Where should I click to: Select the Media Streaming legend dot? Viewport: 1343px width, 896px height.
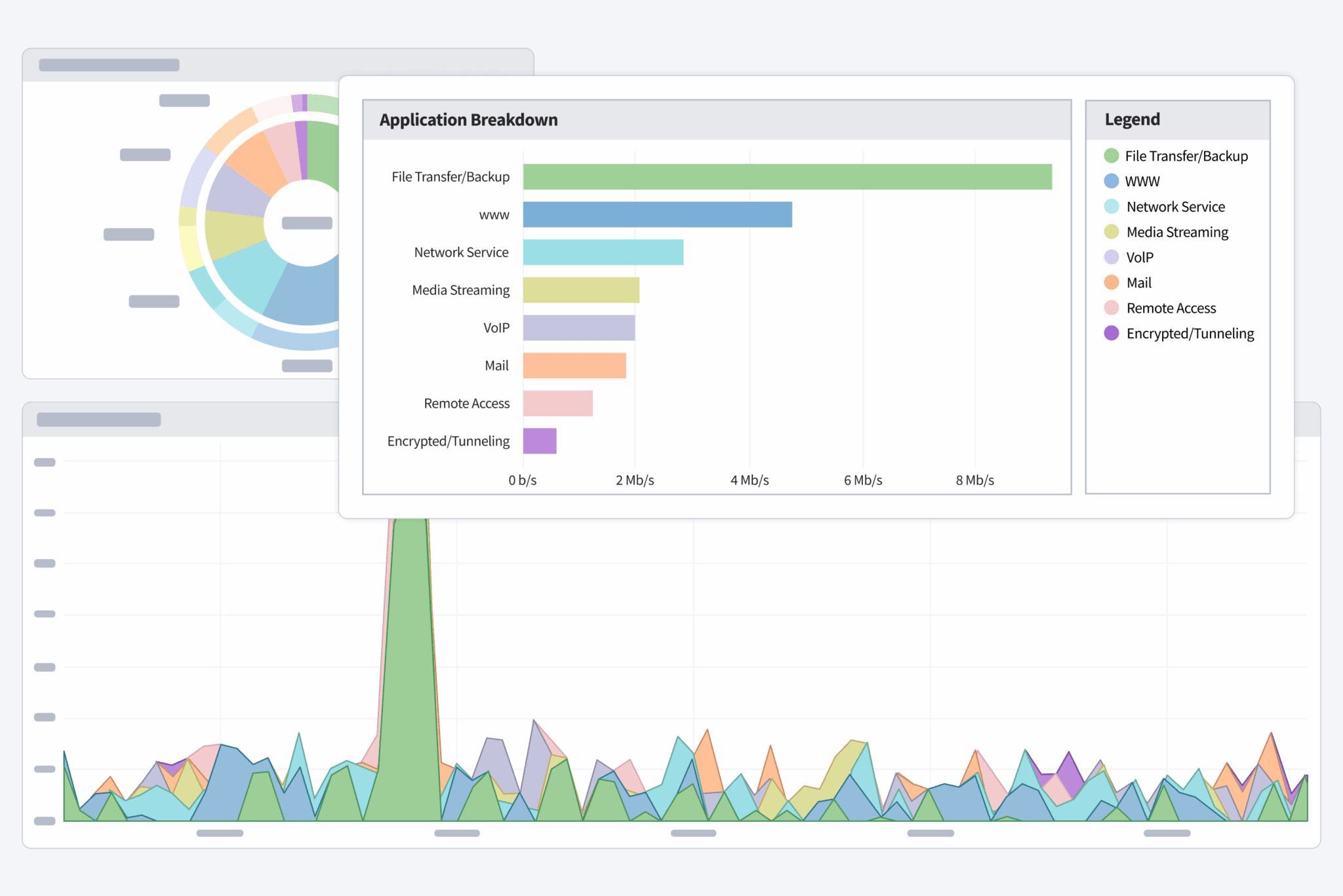1111,232
